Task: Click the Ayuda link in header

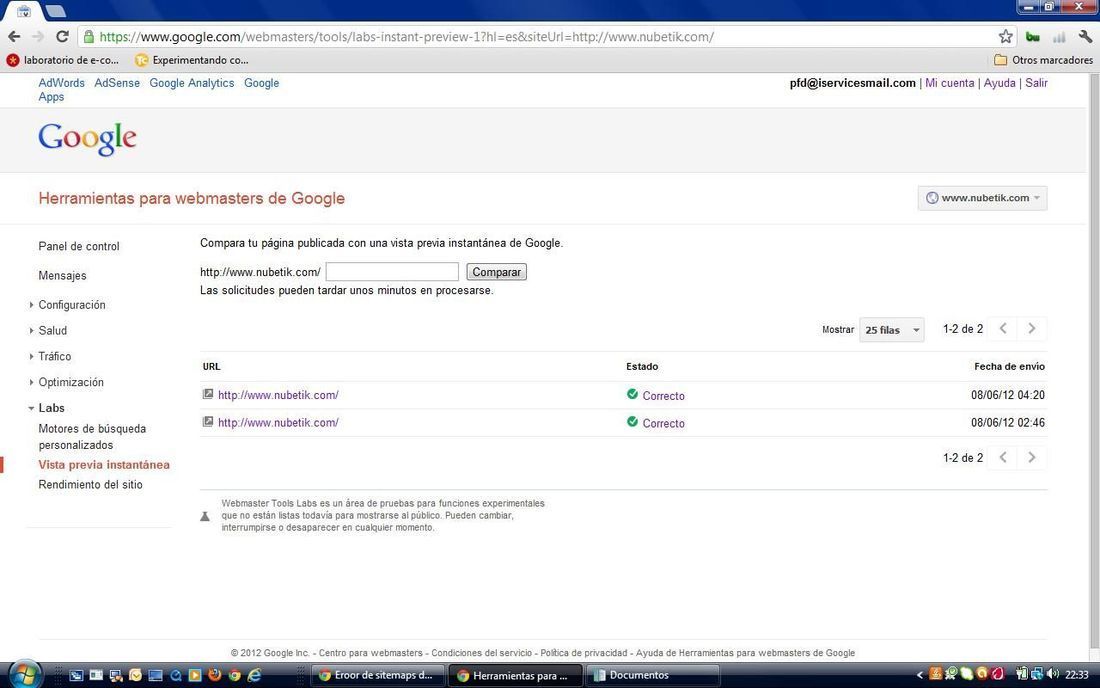Action: coord(1000,83)
